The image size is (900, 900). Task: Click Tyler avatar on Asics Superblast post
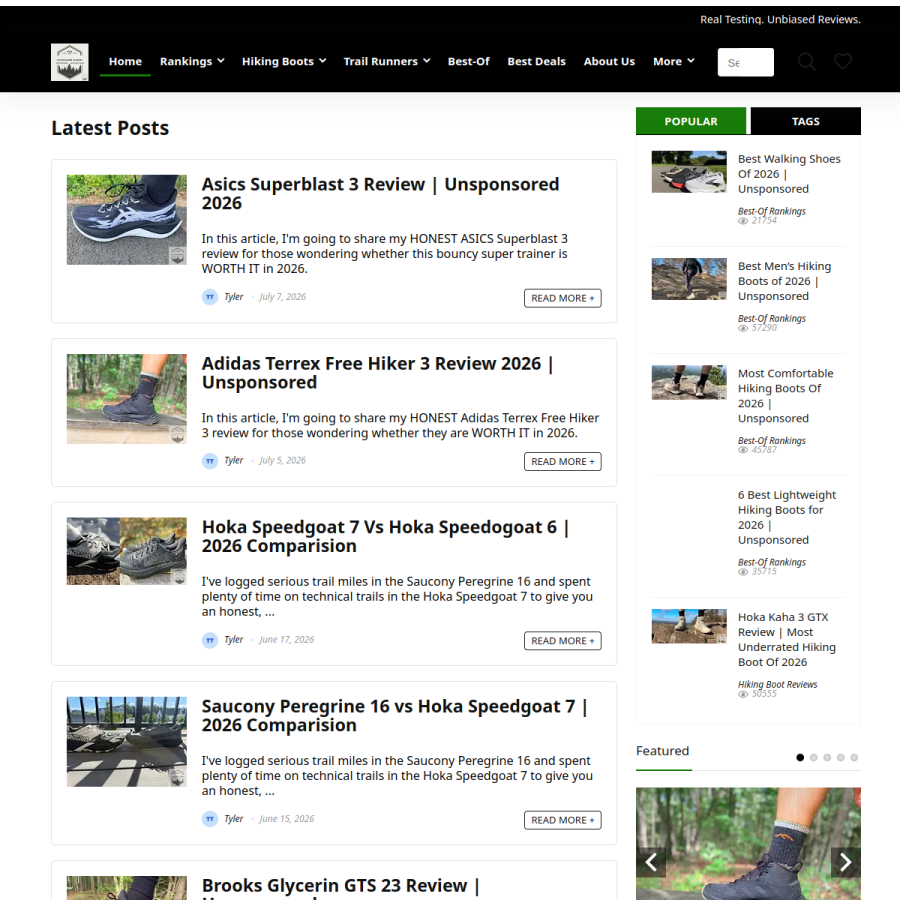[x=210, y=297]
